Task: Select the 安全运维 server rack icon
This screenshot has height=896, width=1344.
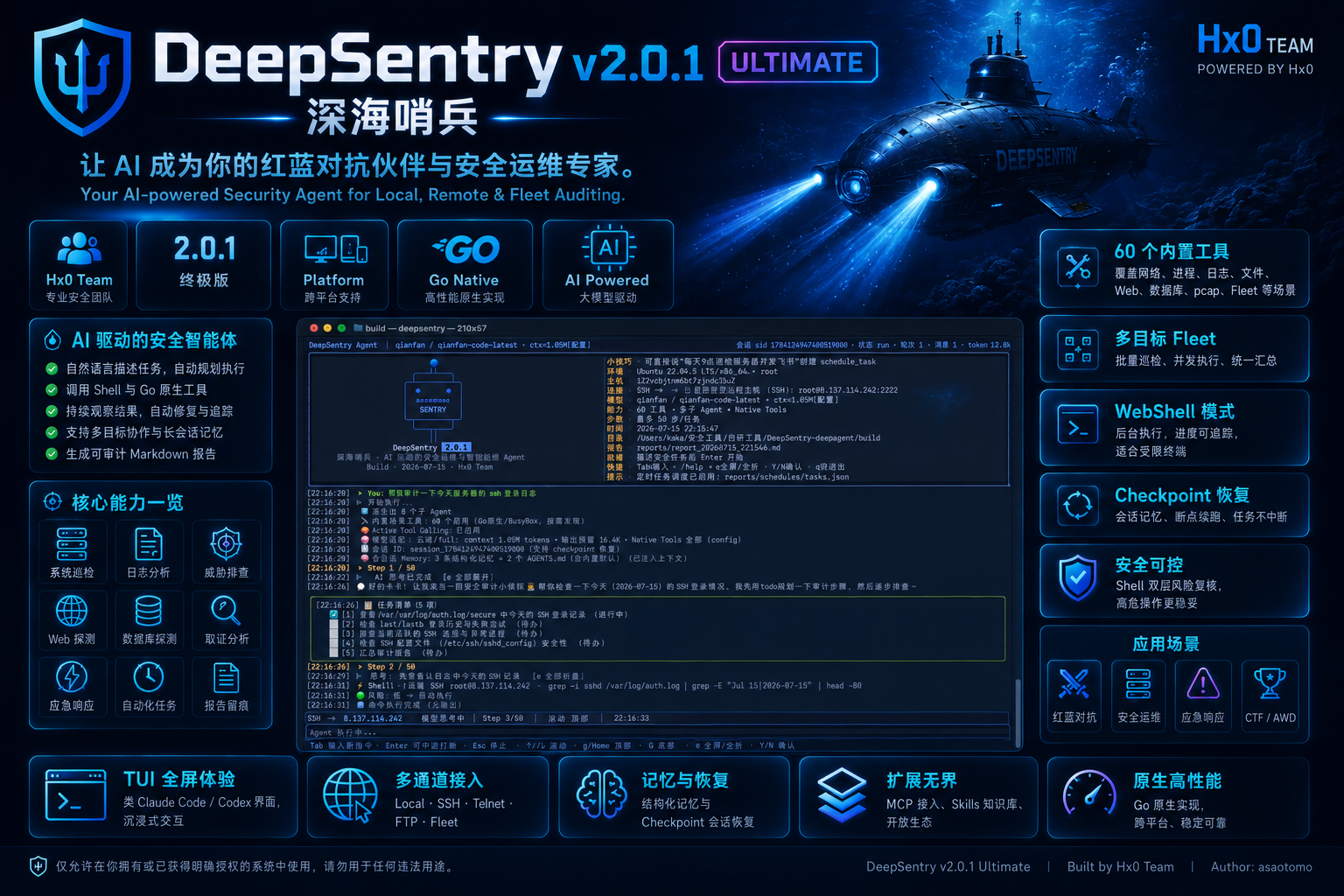Action: 1138,684
